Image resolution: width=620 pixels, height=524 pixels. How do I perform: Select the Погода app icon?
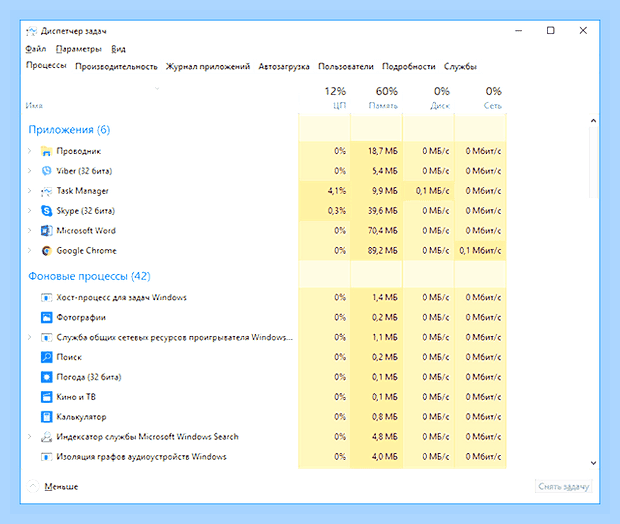coord(46,377)
